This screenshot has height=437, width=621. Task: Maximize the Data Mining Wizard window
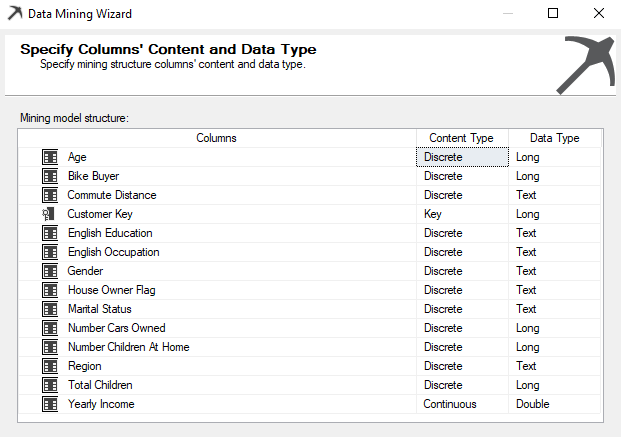coord(553,14)
